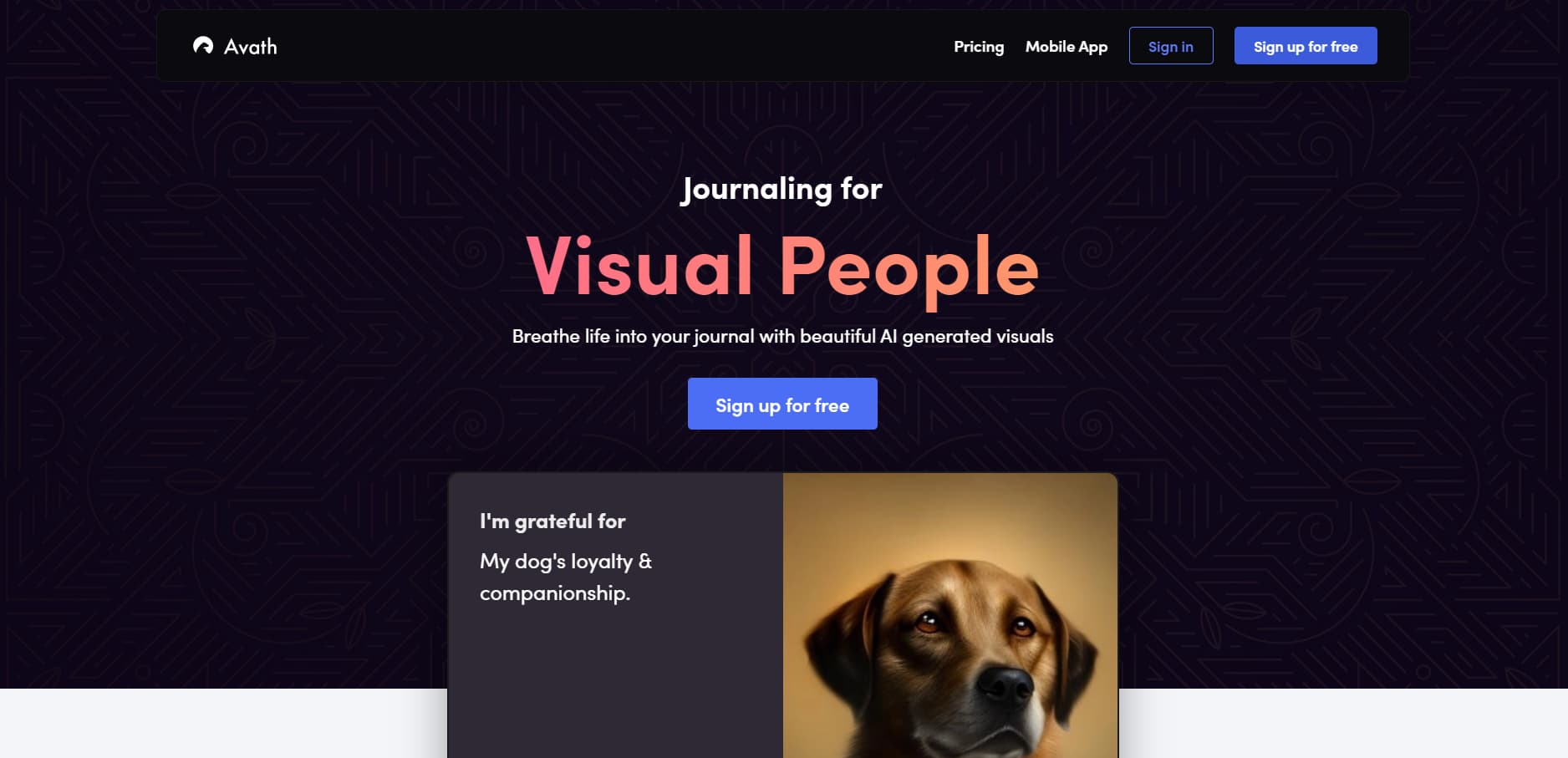This screenshot has width=1568, height=758.
Task: Click the "Journaling for" heading
Action: pyautogui.click(x=782, y=189)
